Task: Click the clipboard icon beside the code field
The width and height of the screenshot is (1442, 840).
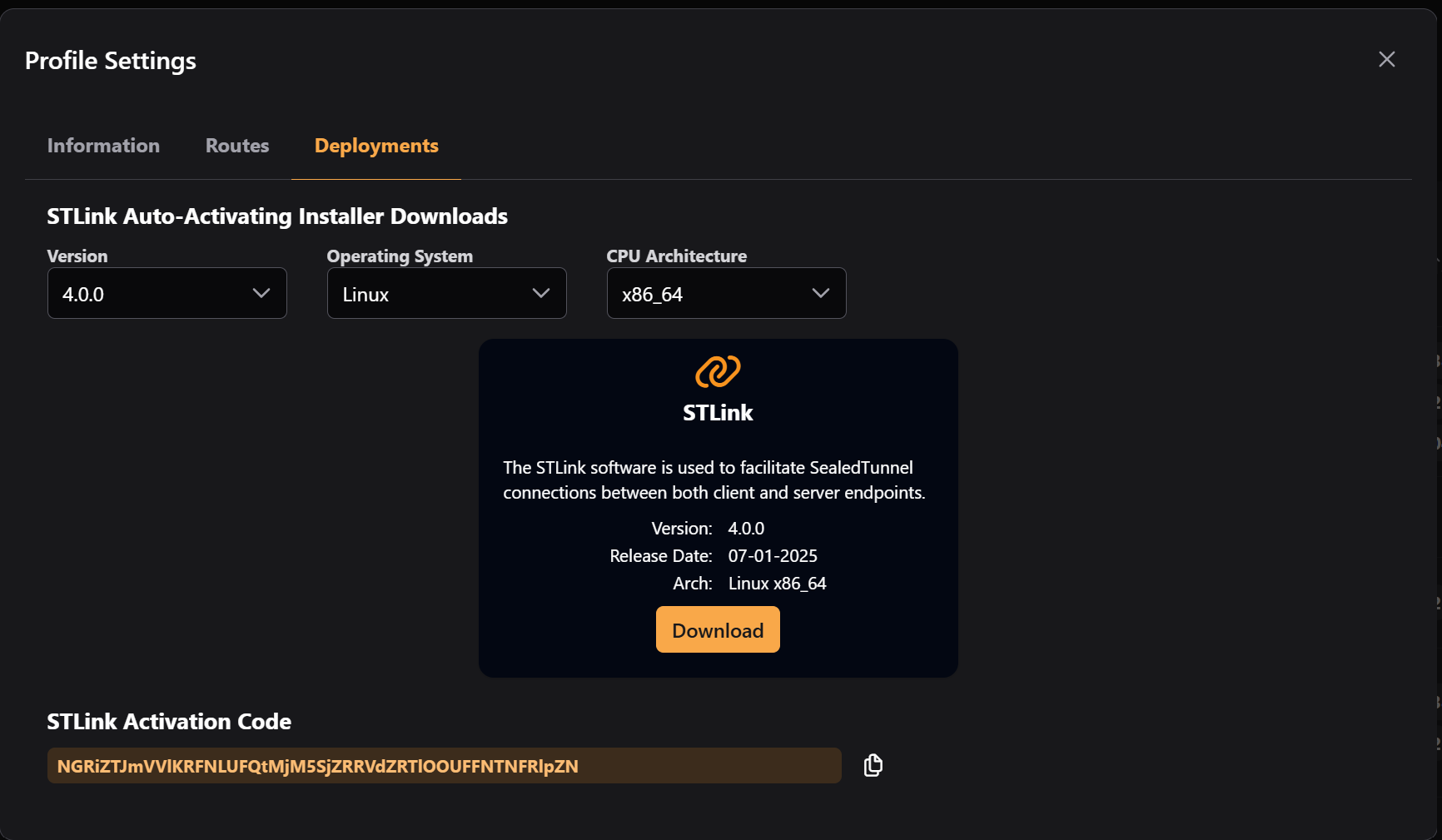Action: [873, 764]
